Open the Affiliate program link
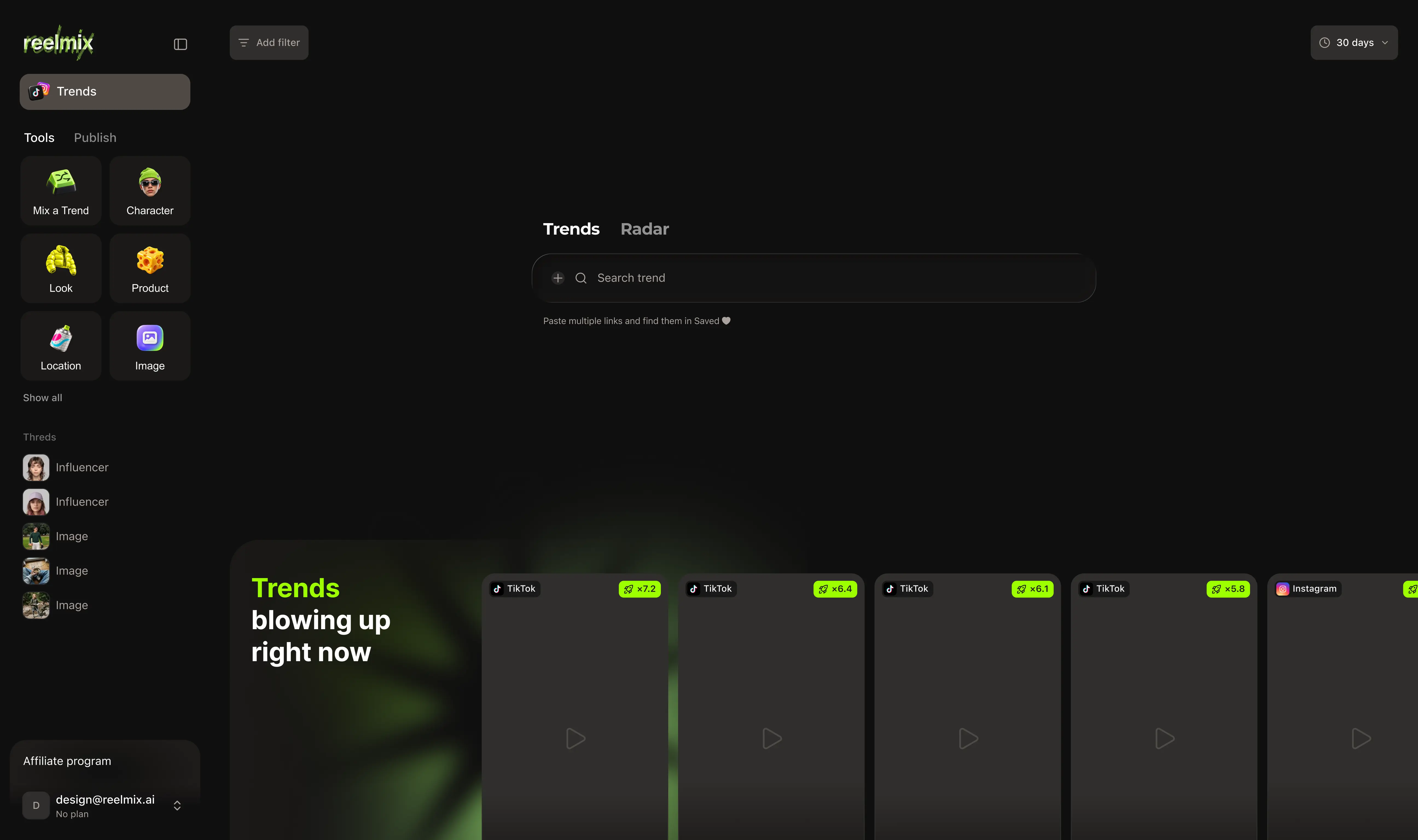This screenshot has width=1418, height=840. point(67,761)
